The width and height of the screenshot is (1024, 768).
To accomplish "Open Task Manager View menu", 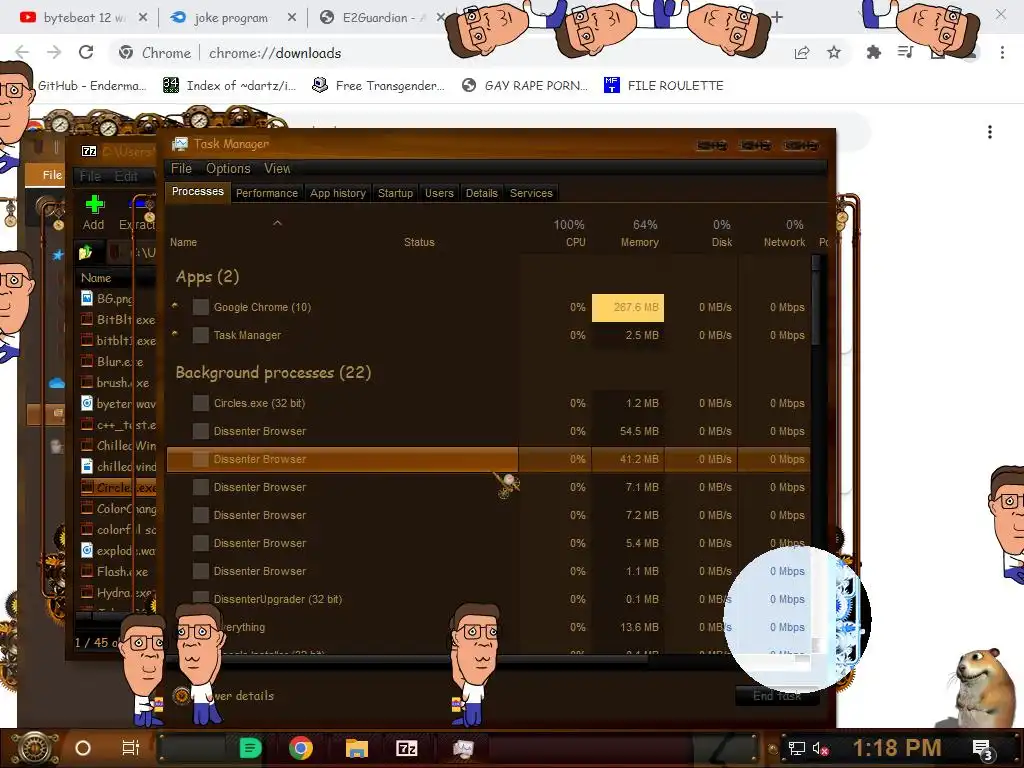I will 277,168.
